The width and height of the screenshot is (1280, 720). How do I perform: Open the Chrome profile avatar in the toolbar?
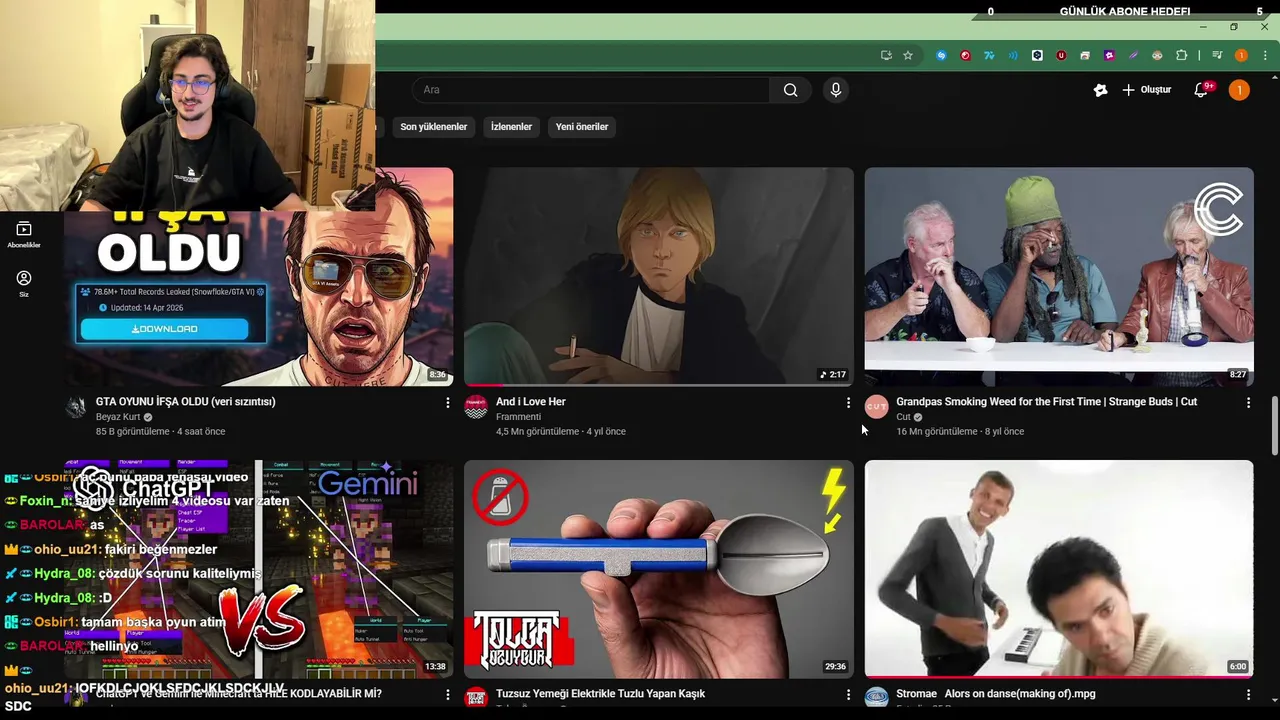click(x=1241, y=55)
